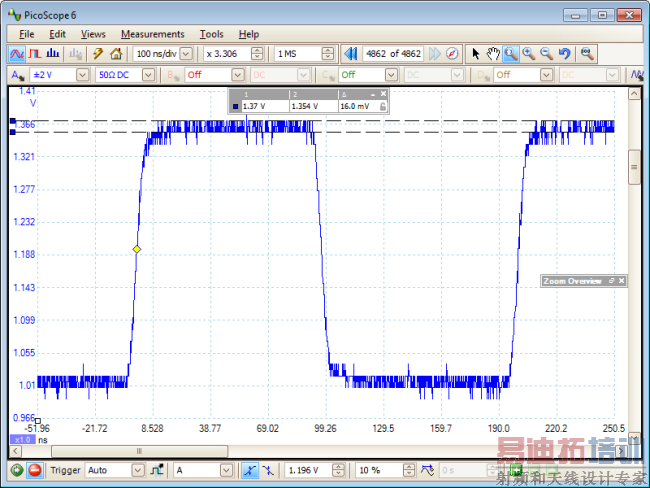650x488 pixels.
Task: Click the Auto setup lightning icon
Action: [98, 53]
